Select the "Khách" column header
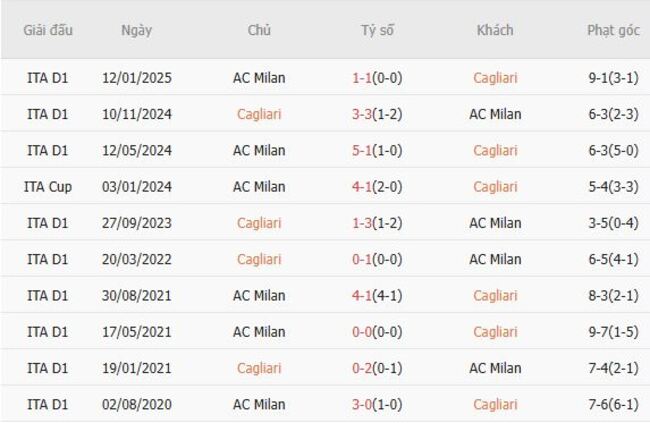The height and width of the screenshot is (423, 650). (x=495, y=30)
